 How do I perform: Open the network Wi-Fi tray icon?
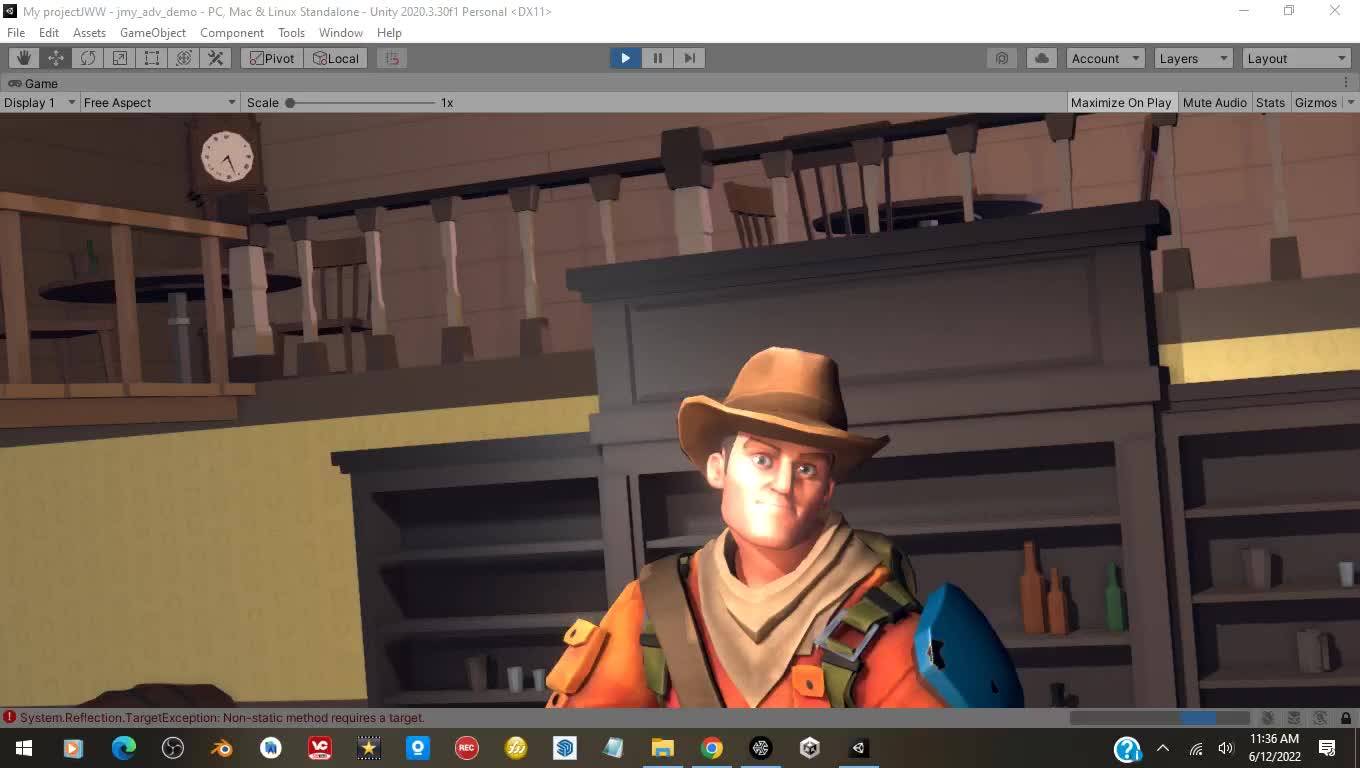coord(1196,748)
